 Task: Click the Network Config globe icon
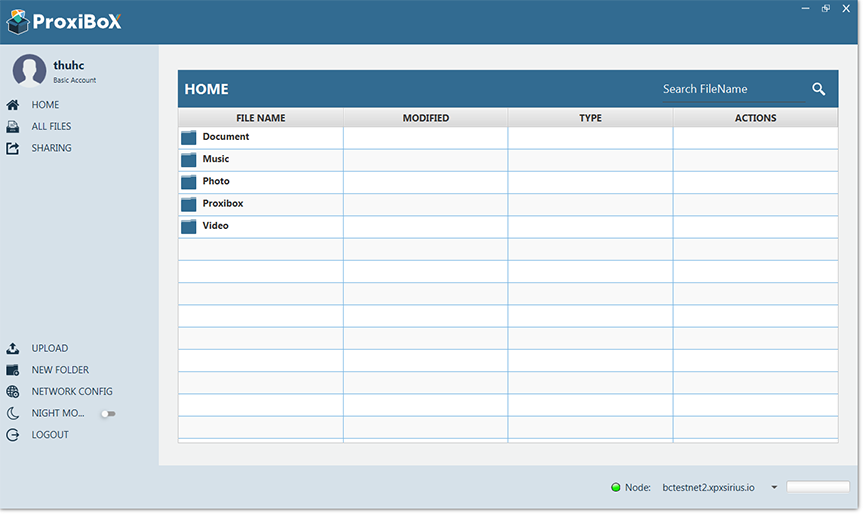pyautogui.click(x=13, y=392)
